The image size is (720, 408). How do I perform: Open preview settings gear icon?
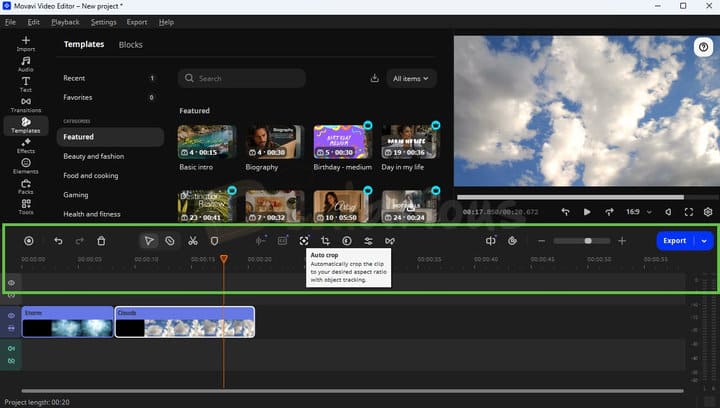708,212
